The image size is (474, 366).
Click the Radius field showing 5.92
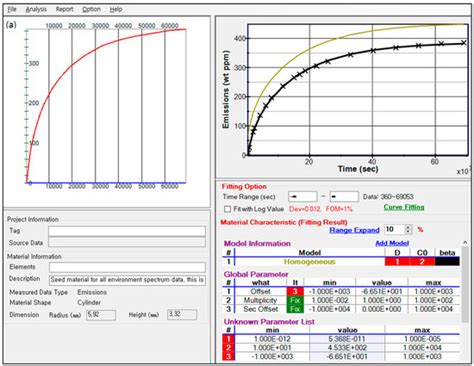pos(101,315)
